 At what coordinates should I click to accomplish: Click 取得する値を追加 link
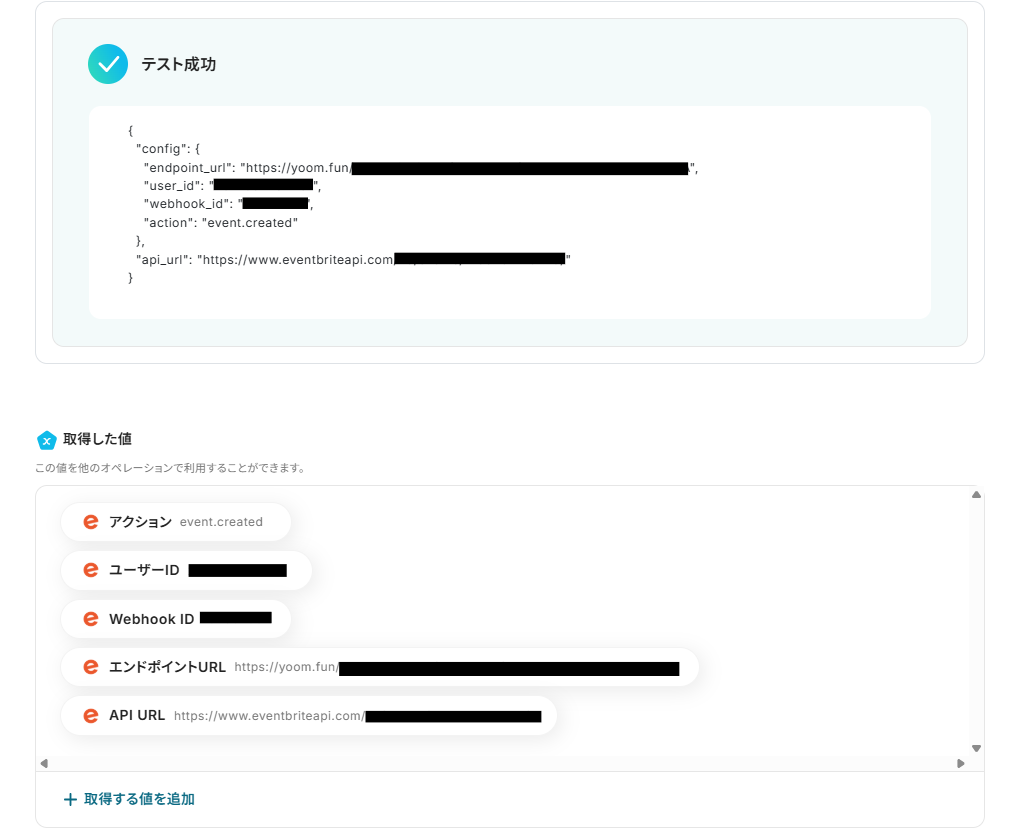point(129,799)
